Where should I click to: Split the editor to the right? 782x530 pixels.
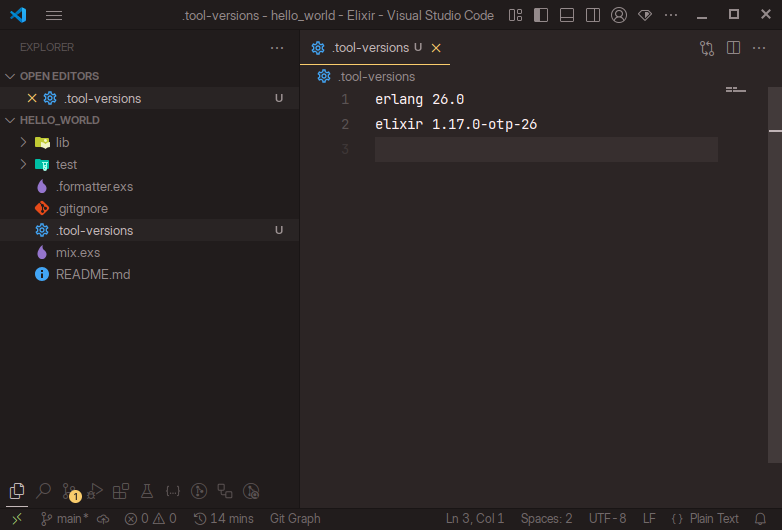pyautogui.click(x=733, y=47)
